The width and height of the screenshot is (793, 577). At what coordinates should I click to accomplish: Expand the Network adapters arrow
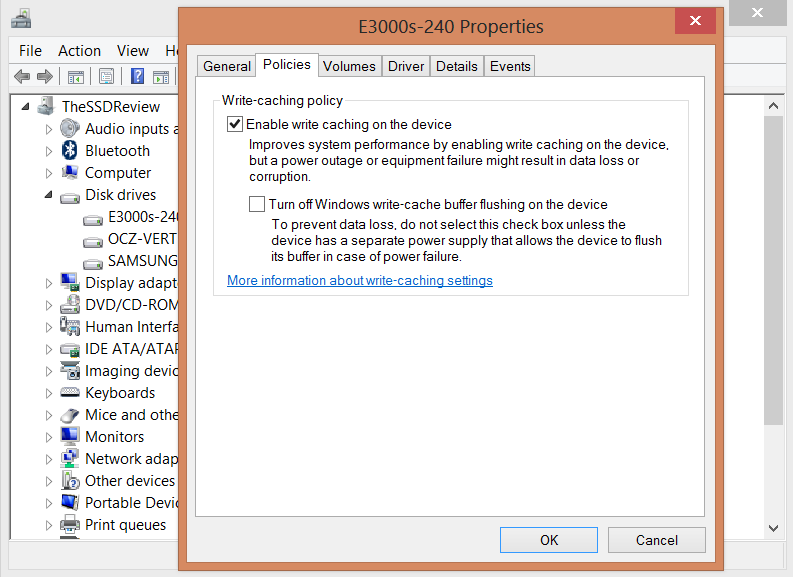49,459
